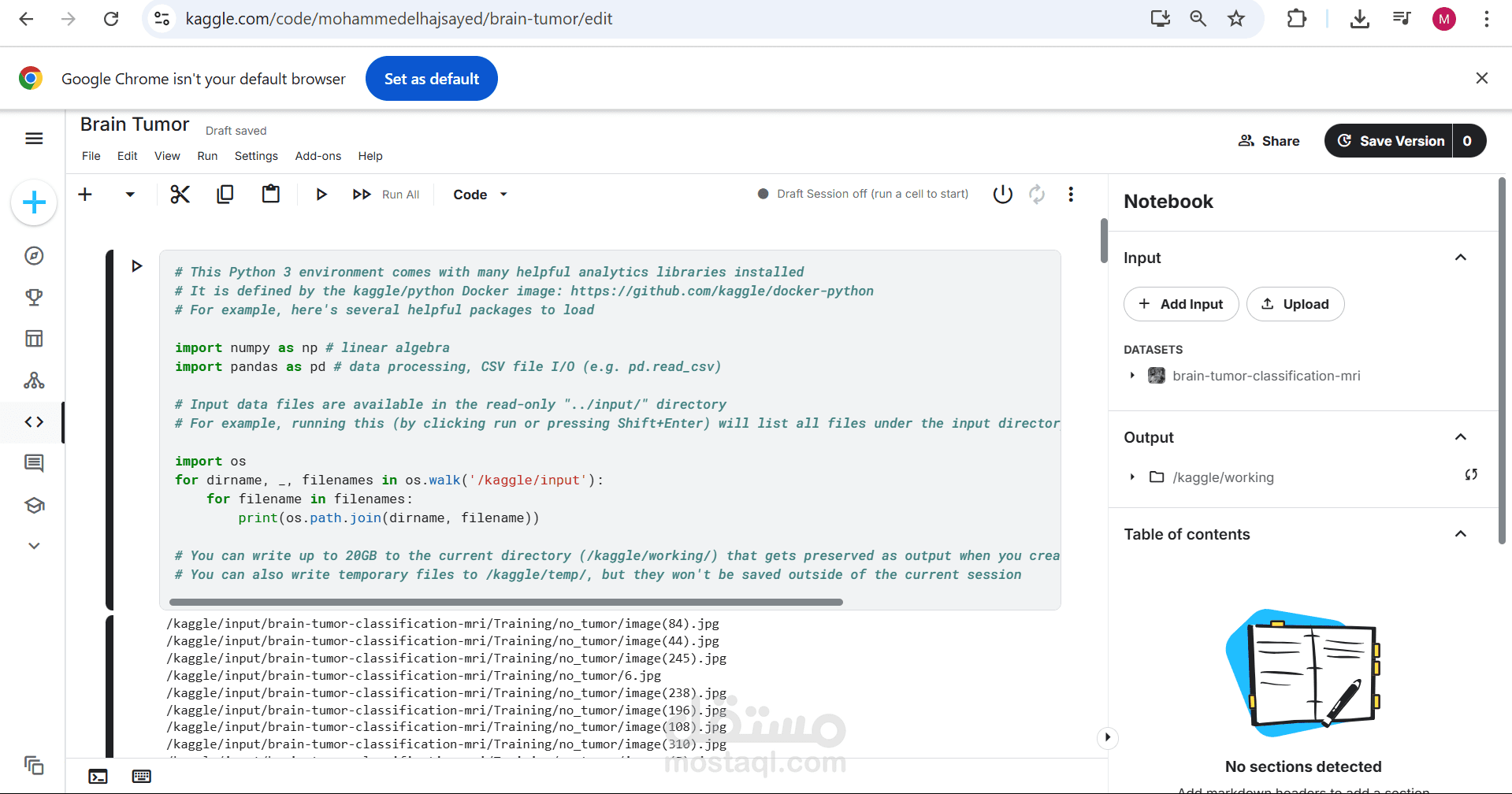This screenshot has width=1512, height=794.
Task: Open the Add-ons menu
Action: [x=318, y=156]
